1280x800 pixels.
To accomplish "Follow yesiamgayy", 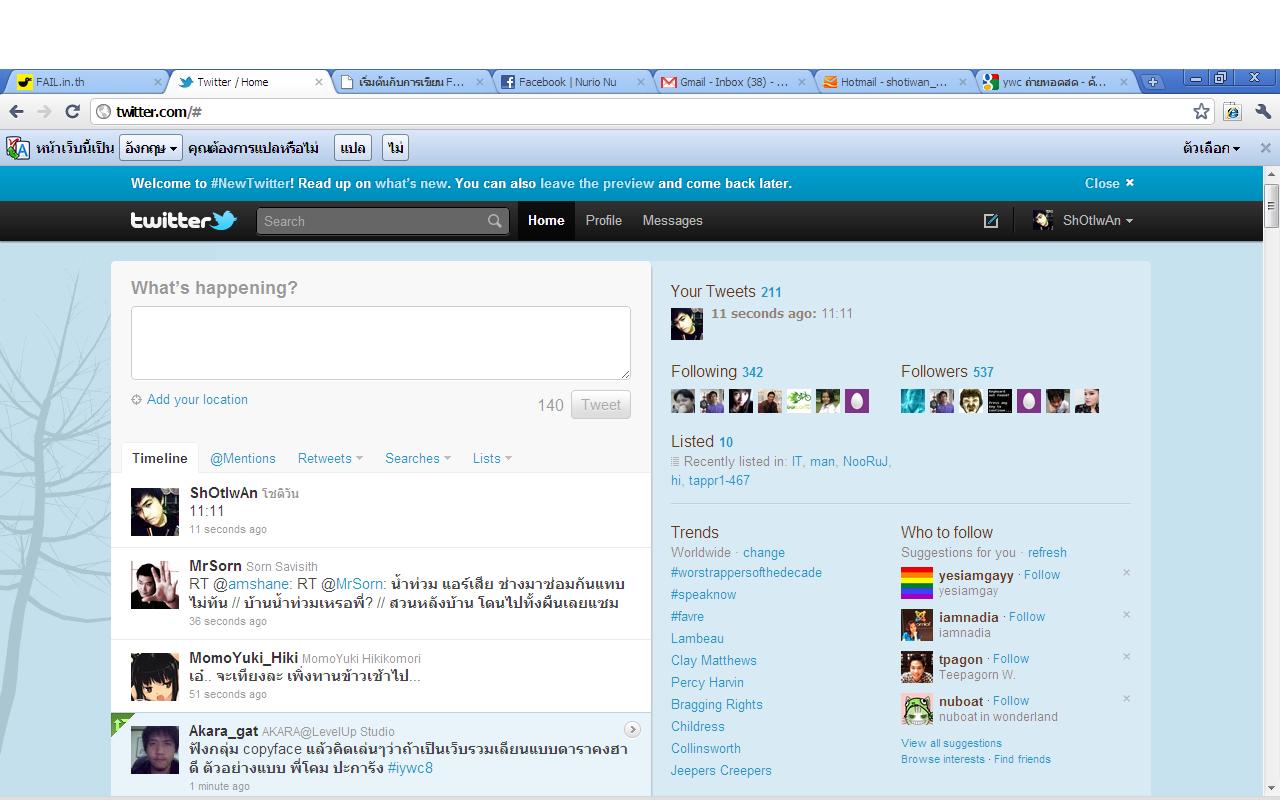I will [x=1042, y=575].
